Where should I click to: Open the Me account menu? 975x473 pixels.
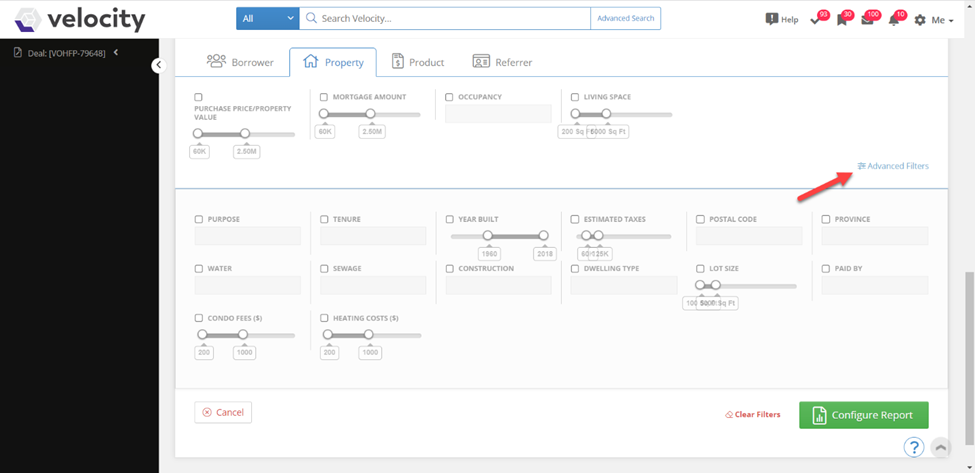[942, 20]
